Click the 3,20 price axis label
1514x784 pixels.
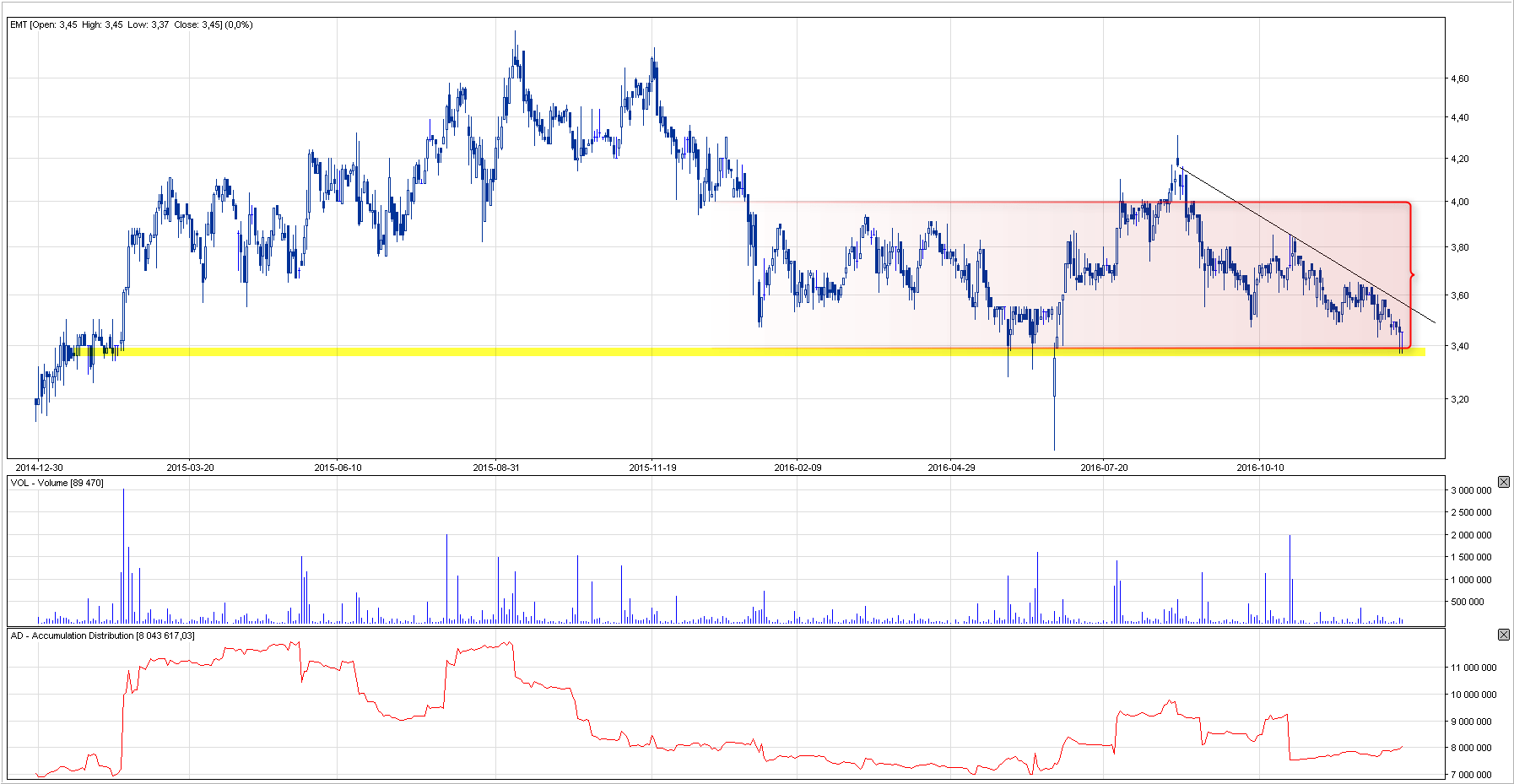[1459, 399]
